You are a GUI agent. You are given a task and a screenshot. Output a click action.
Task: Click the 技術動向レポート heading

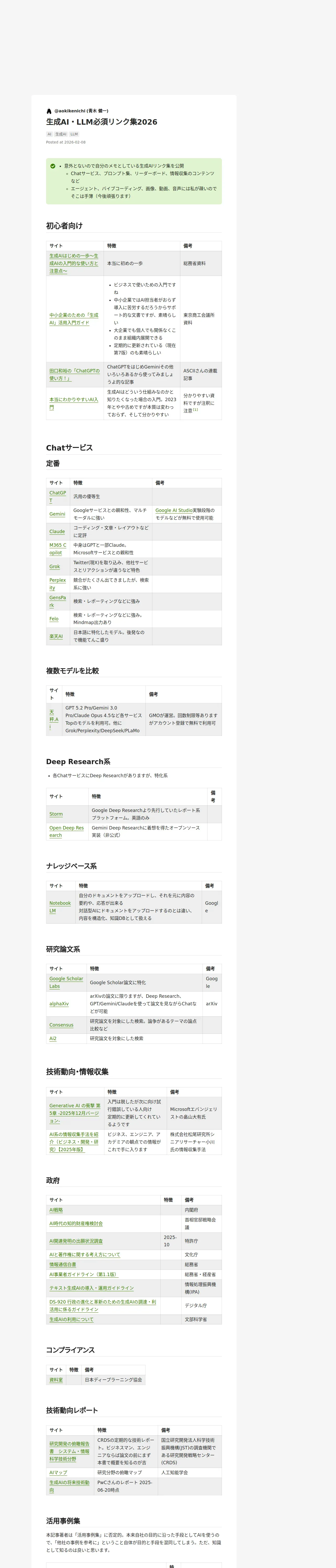pos(72,1410)
